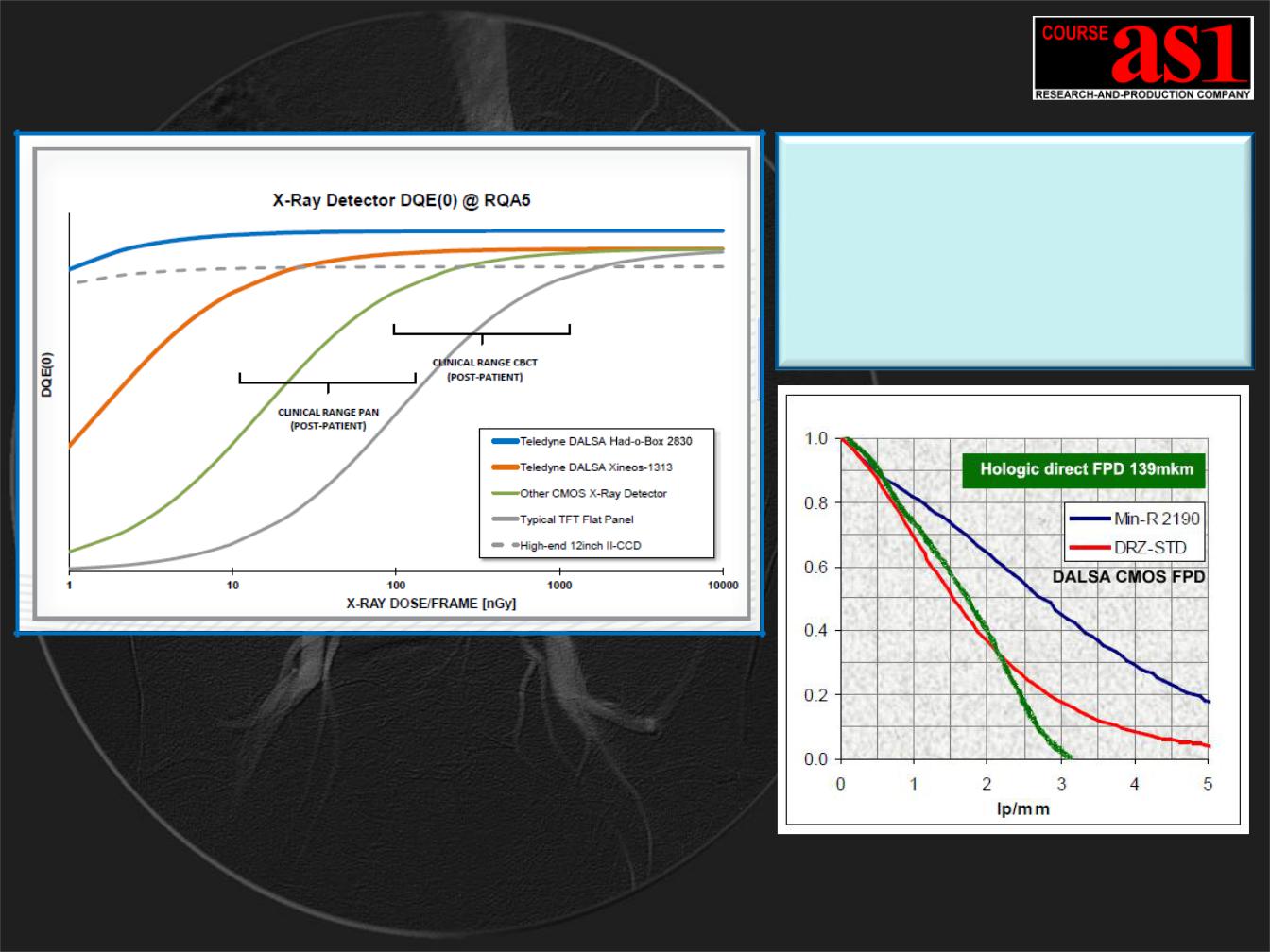Select the '0.8' vertical axis tick
This screenshot has height=952, width=1270.
click(815, 503)
